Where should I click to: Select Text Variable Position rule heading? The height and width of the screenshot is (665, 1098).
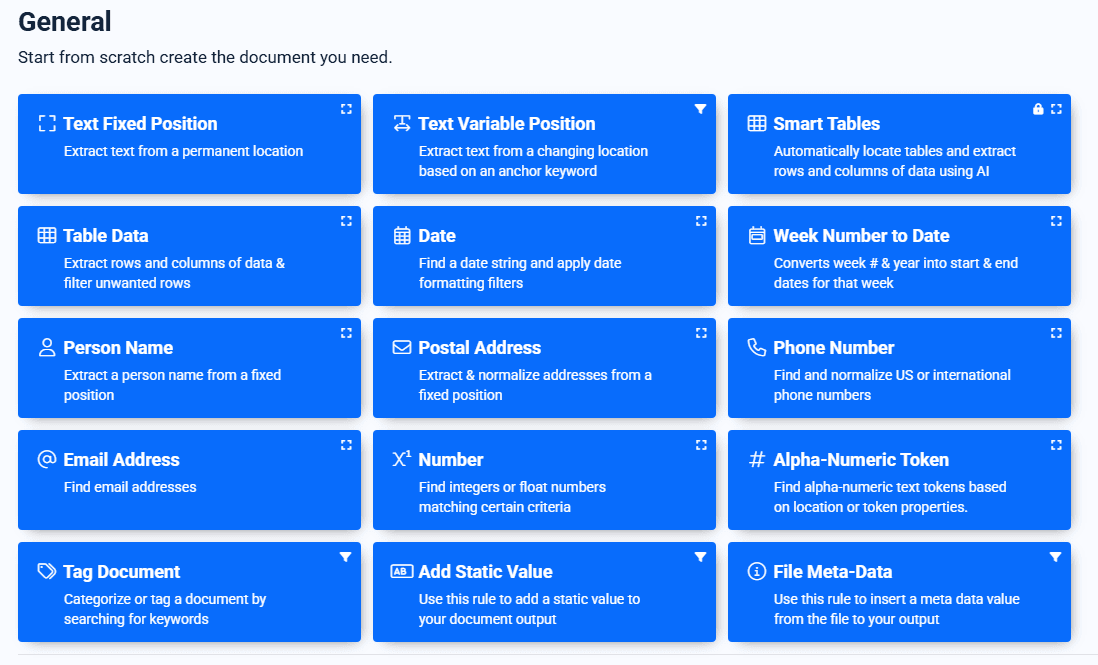506,124
